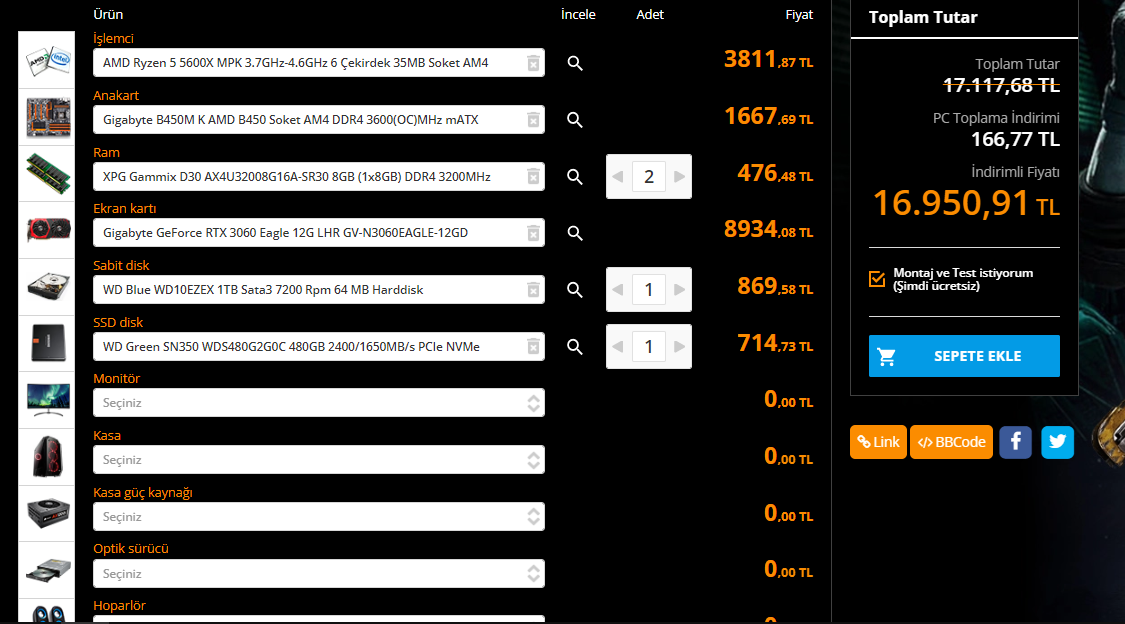Click the Ram memory stick thumbnail

47,174
